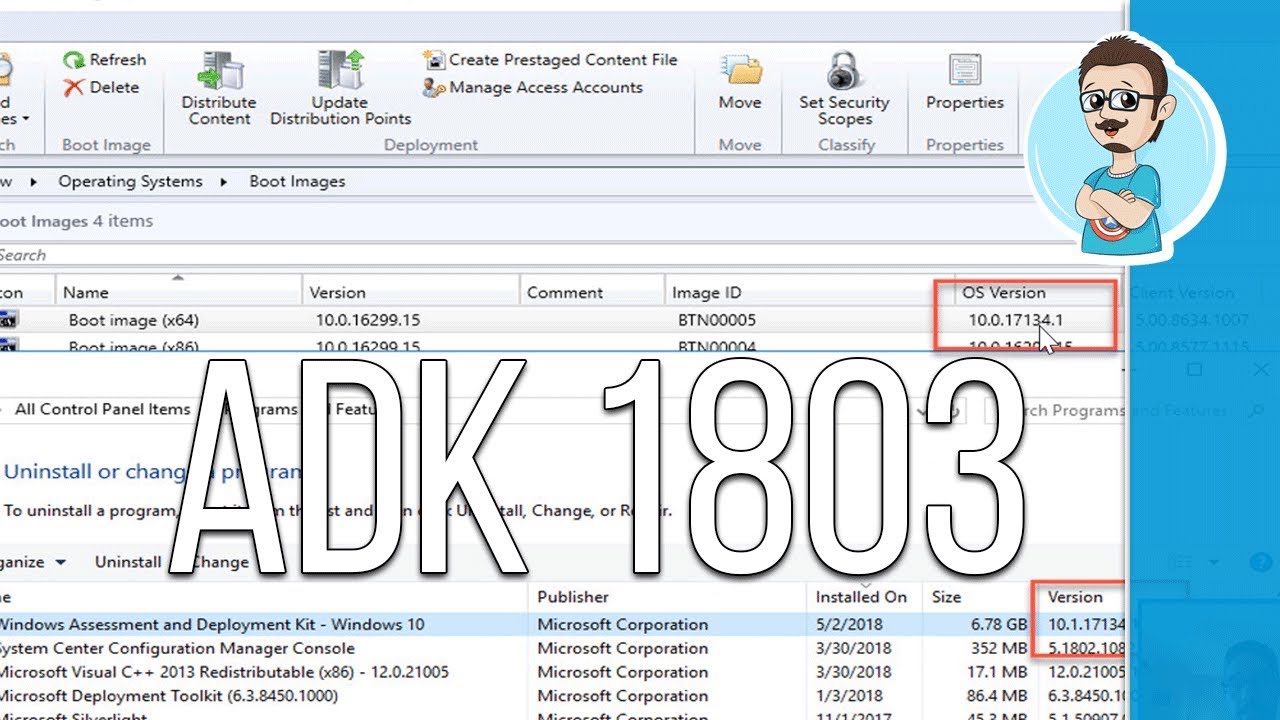Open All Control Panel Items breadcrumb
This screenshot has width=1280, height=720.
pos(102,409)
